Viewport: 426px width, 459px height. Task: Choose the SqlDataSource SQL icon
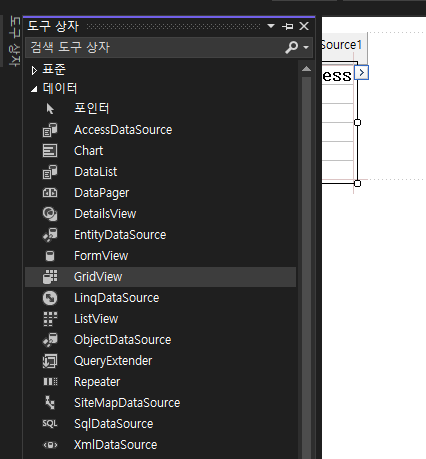tap(50, 424)
